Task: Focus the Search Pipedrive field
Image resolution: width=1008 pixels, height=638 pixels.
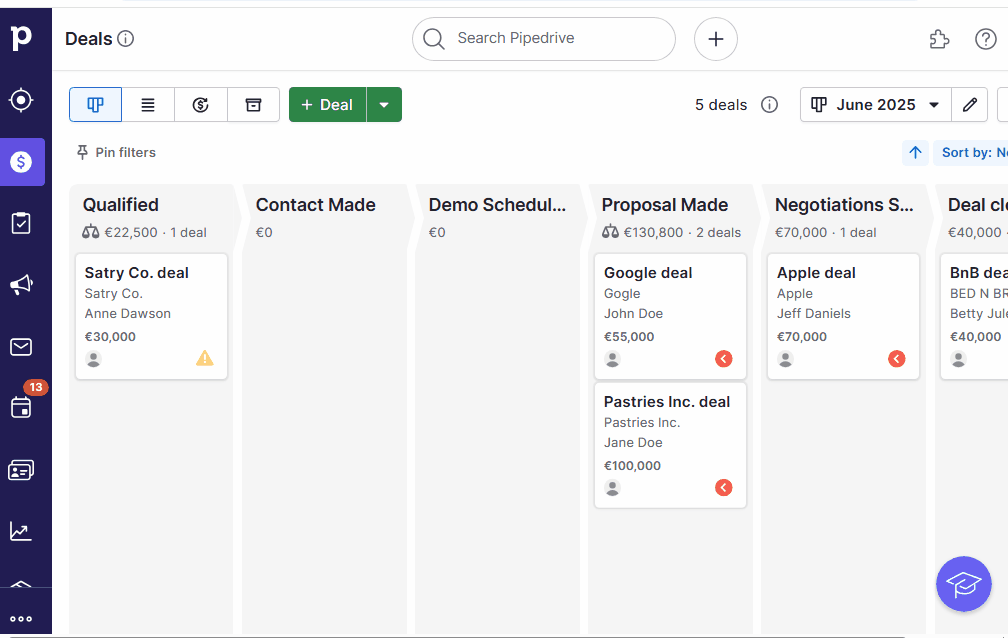Action: (x=544, y=39)
